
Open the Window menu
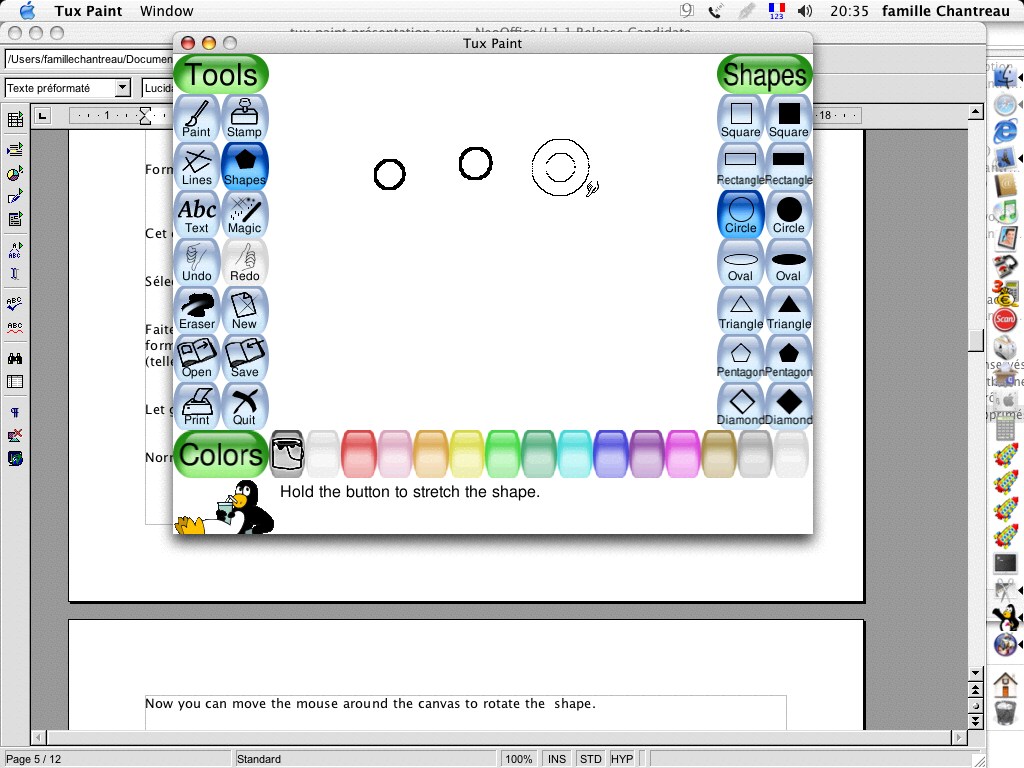tap(166, 11)
